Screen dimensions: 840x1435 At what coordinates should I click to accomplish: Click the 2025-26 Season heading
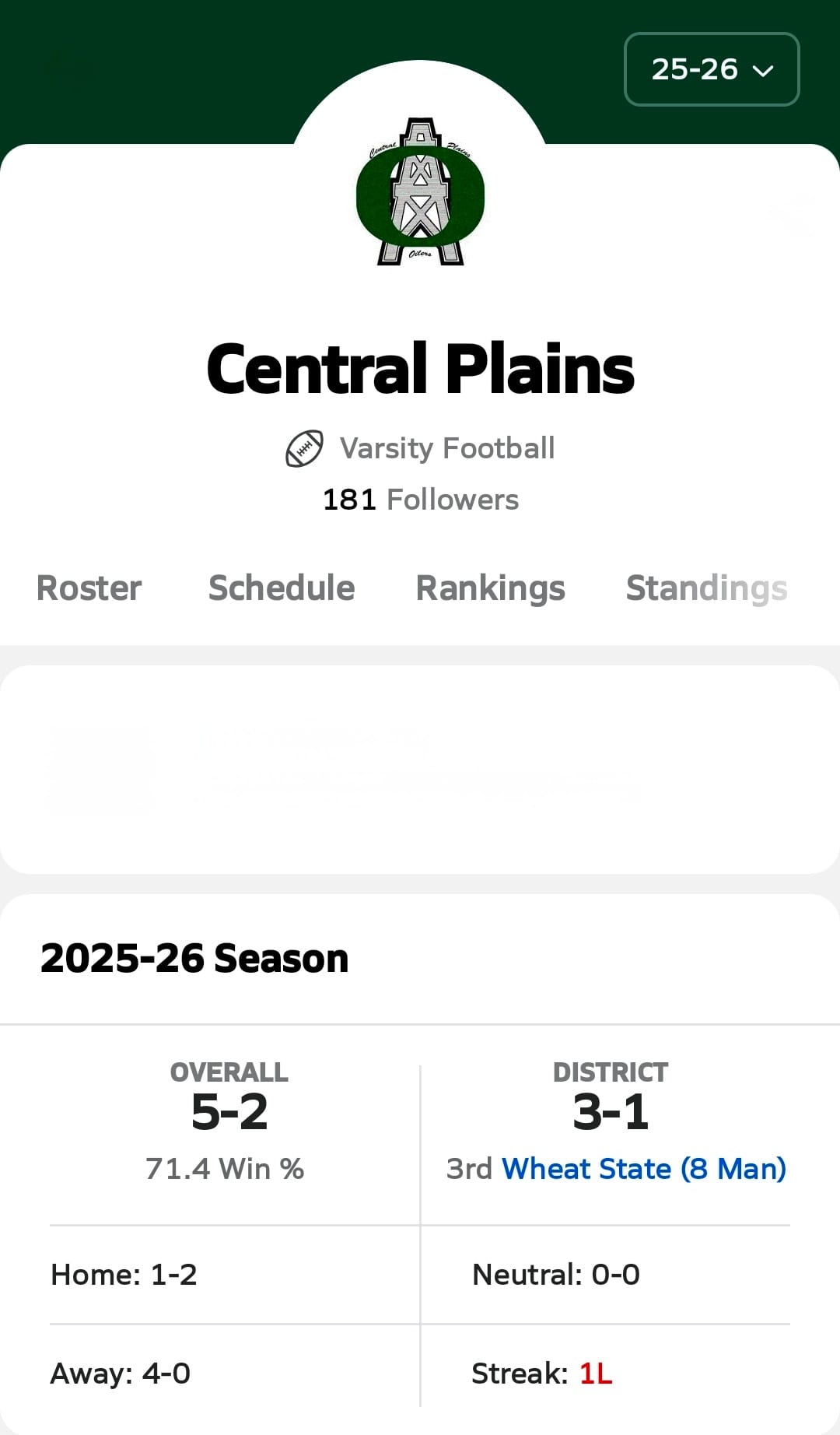click(194, 958)
